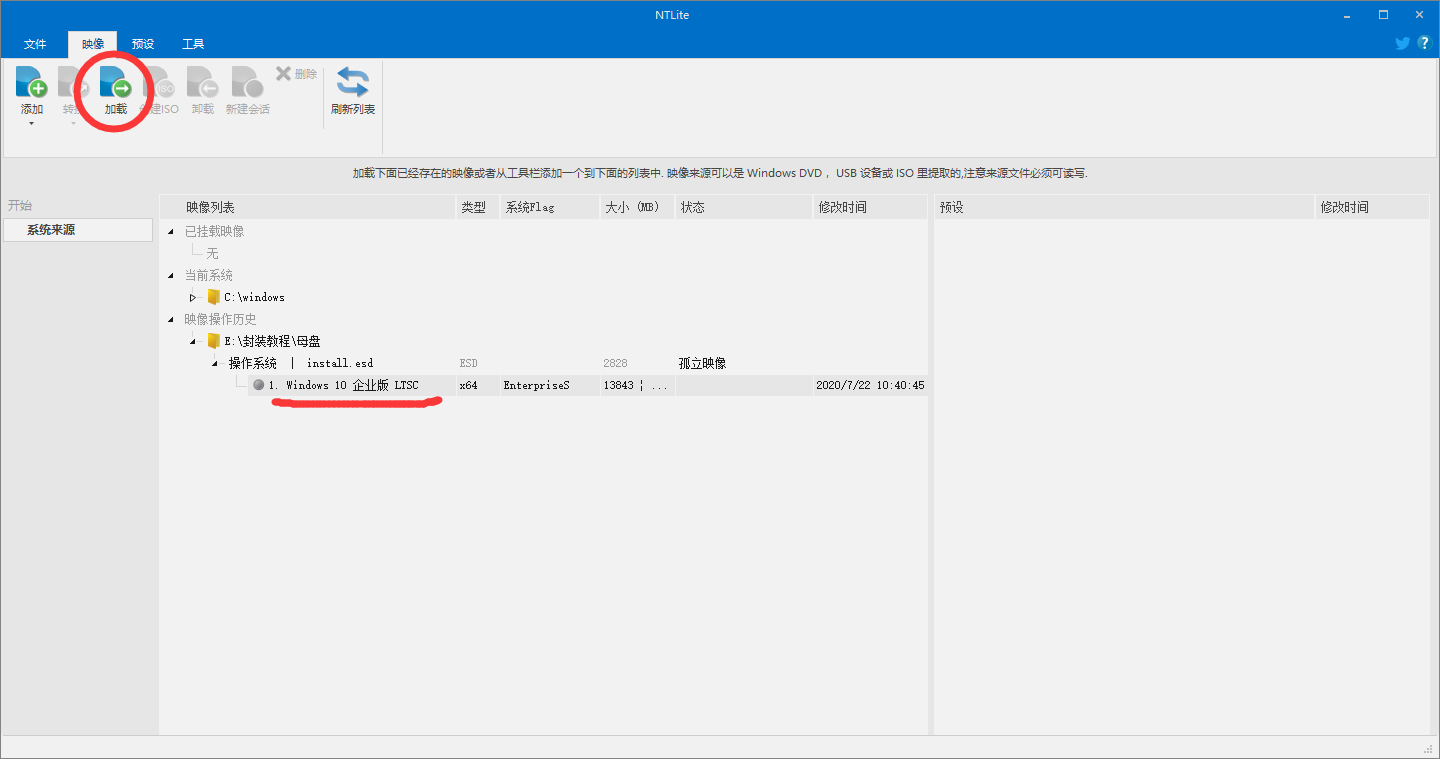Viewport: 1440px width, 759px height.
Task: Click the 当前系统 group label
Action: (208, 275)
